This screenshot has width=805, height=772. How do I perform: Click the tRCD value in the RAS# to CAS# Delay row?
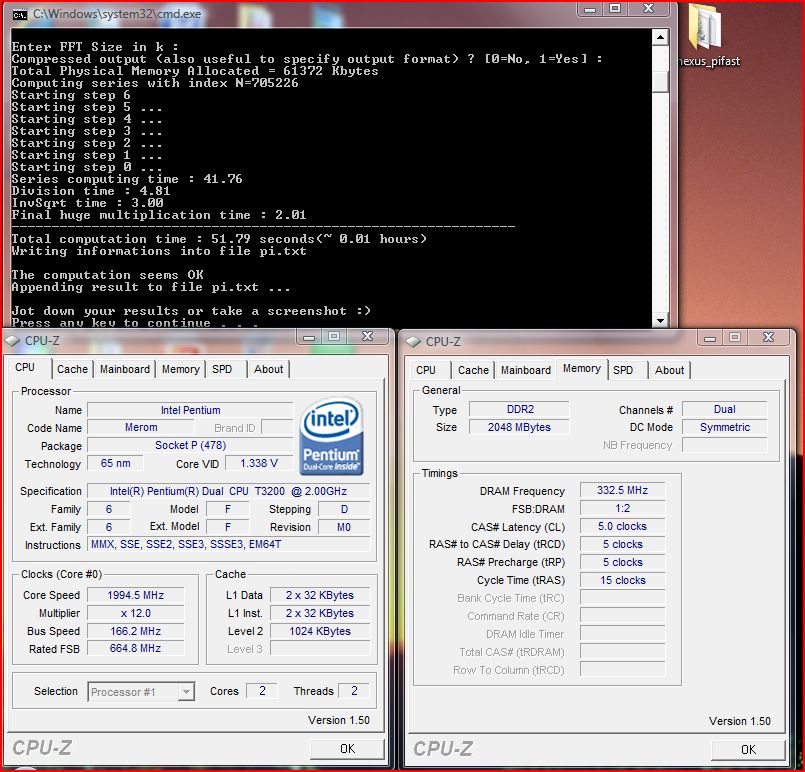click(x=623, y=544)
